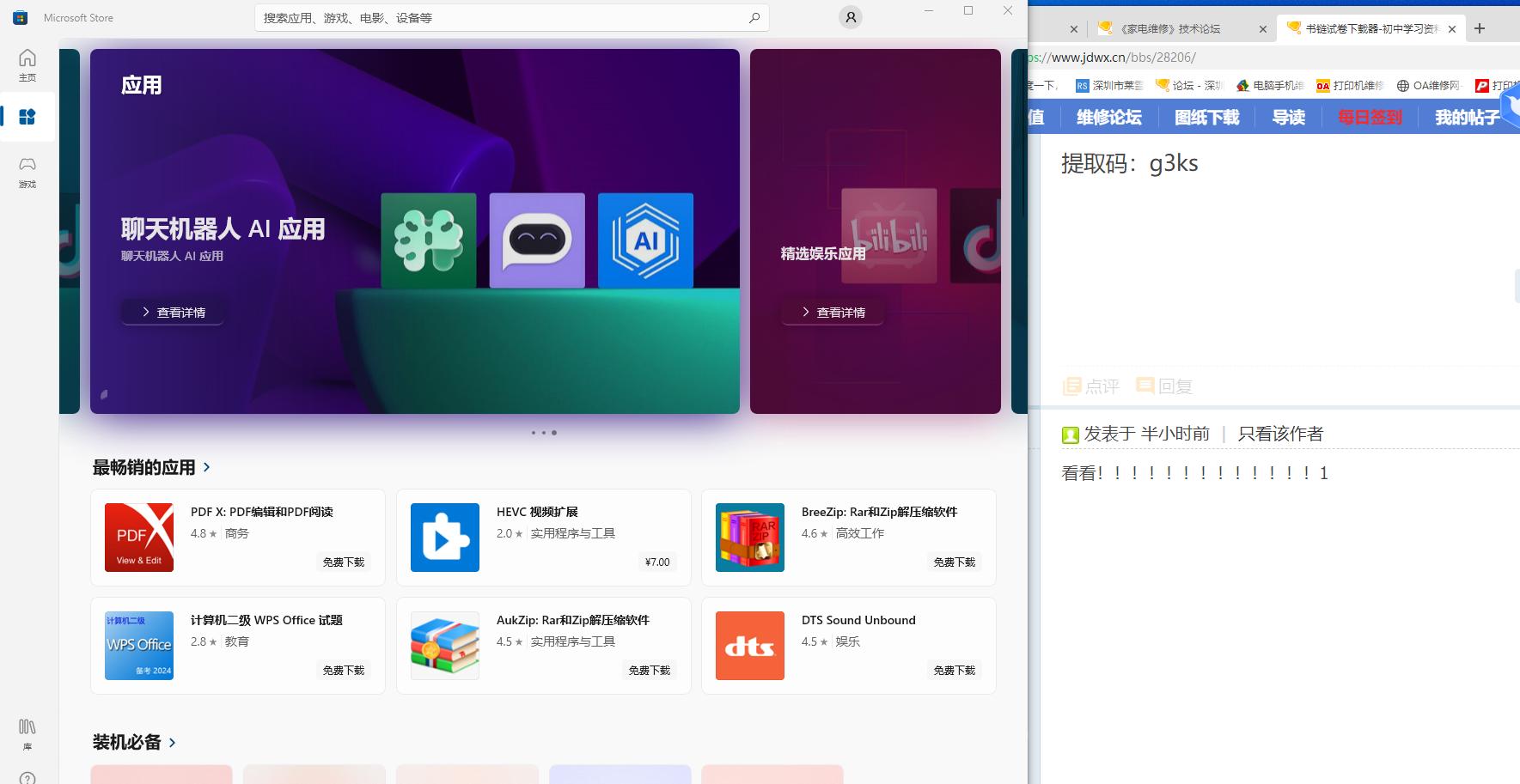Click the 提取码: g3ks text
Viewport: 1520px width, 784px height.
pos(1129,163)
